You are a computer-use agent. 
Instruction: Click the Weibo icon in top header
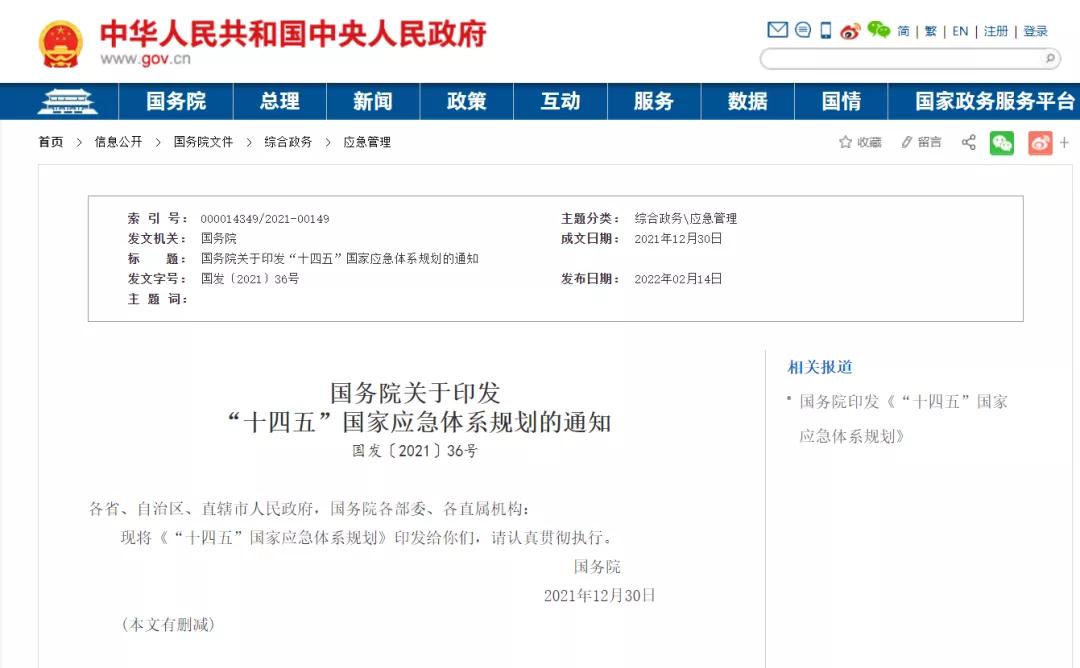point(850,31)
